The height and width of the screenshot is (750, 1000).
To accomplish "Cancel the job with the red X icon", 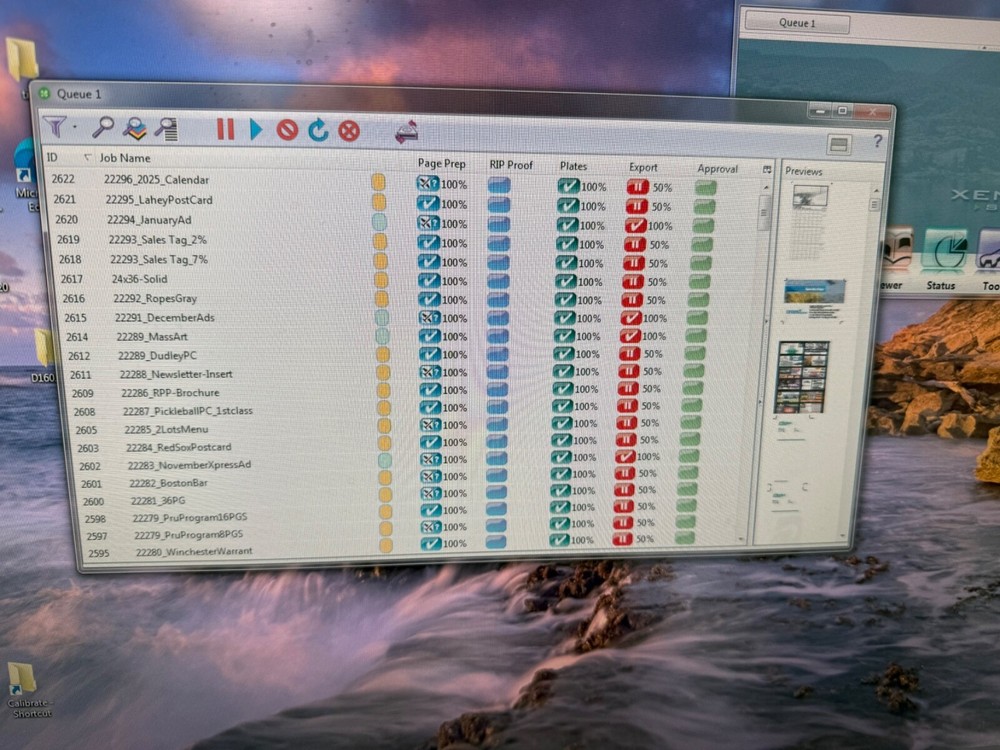I will (x=349, y=129).
